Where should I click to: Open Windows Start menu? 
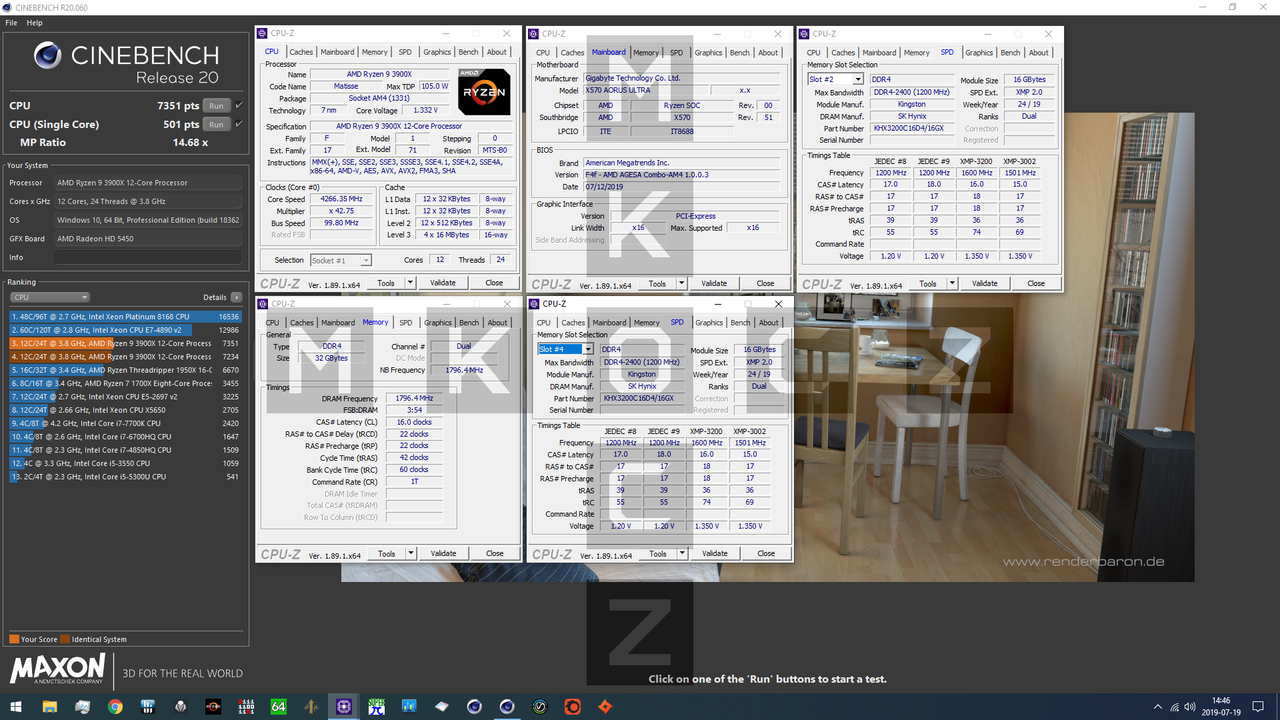tap(16, 707)
